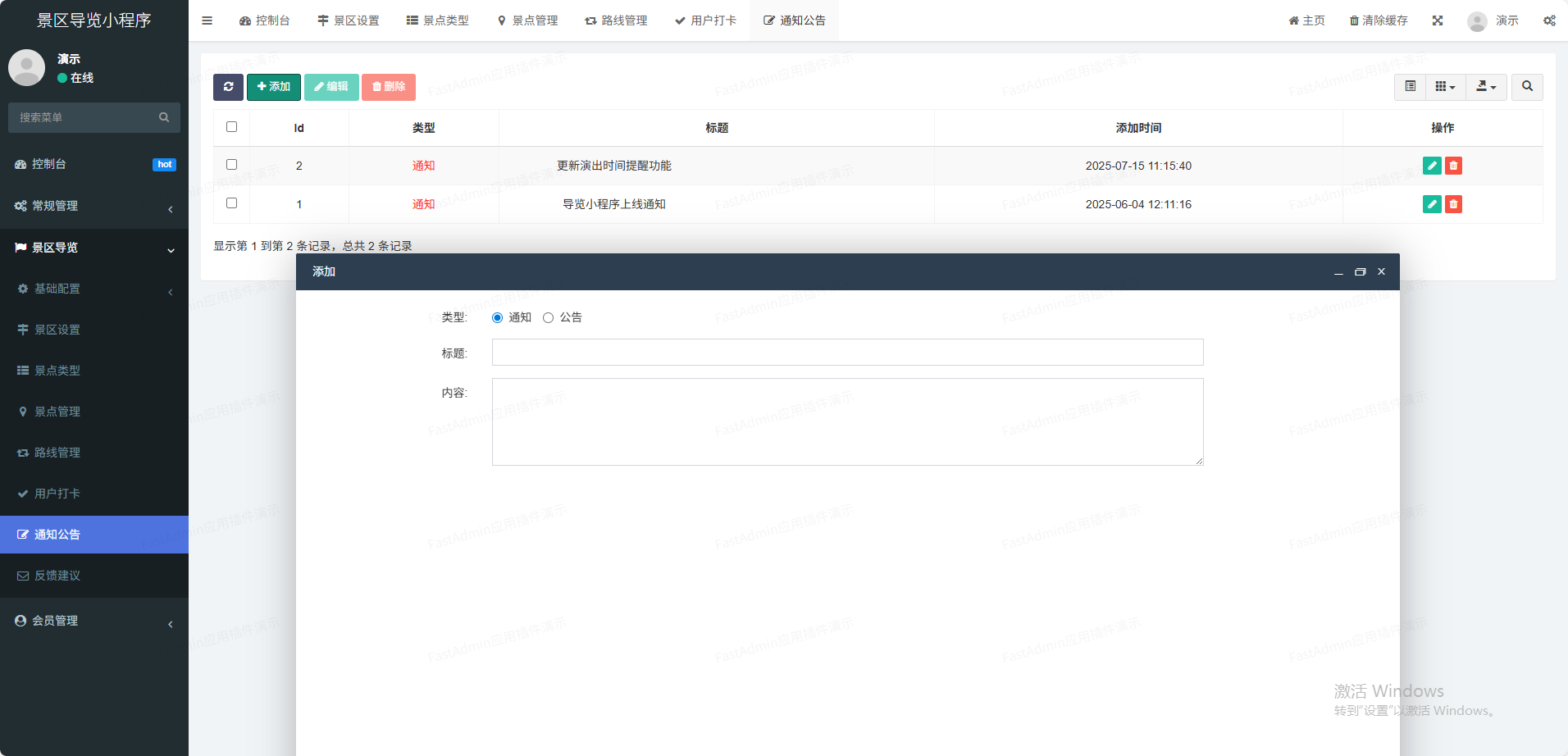The width and height of the screenshot is (1568, 756).
Task: Click the top-right settings gears icon
Action: 1549,20
